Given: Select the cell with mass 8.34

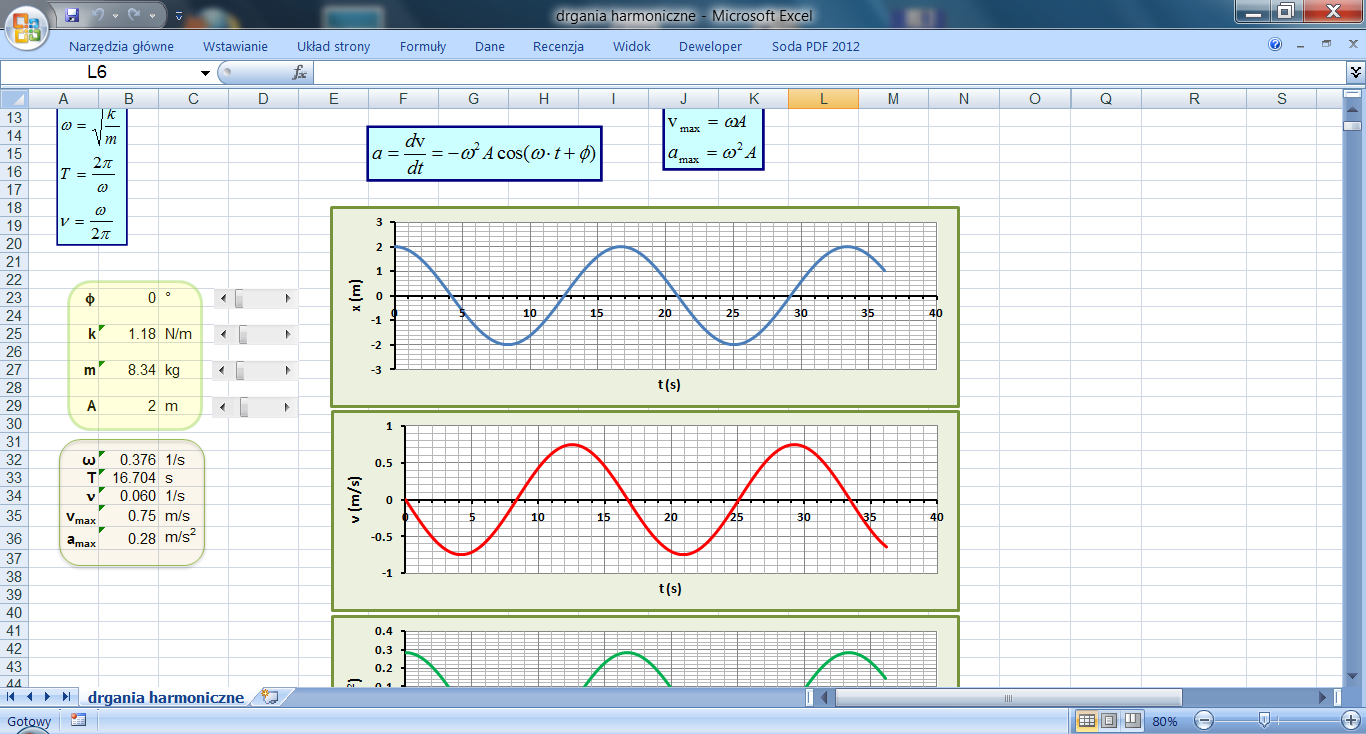Looking at the screenshot, I should tap(128, 370).
